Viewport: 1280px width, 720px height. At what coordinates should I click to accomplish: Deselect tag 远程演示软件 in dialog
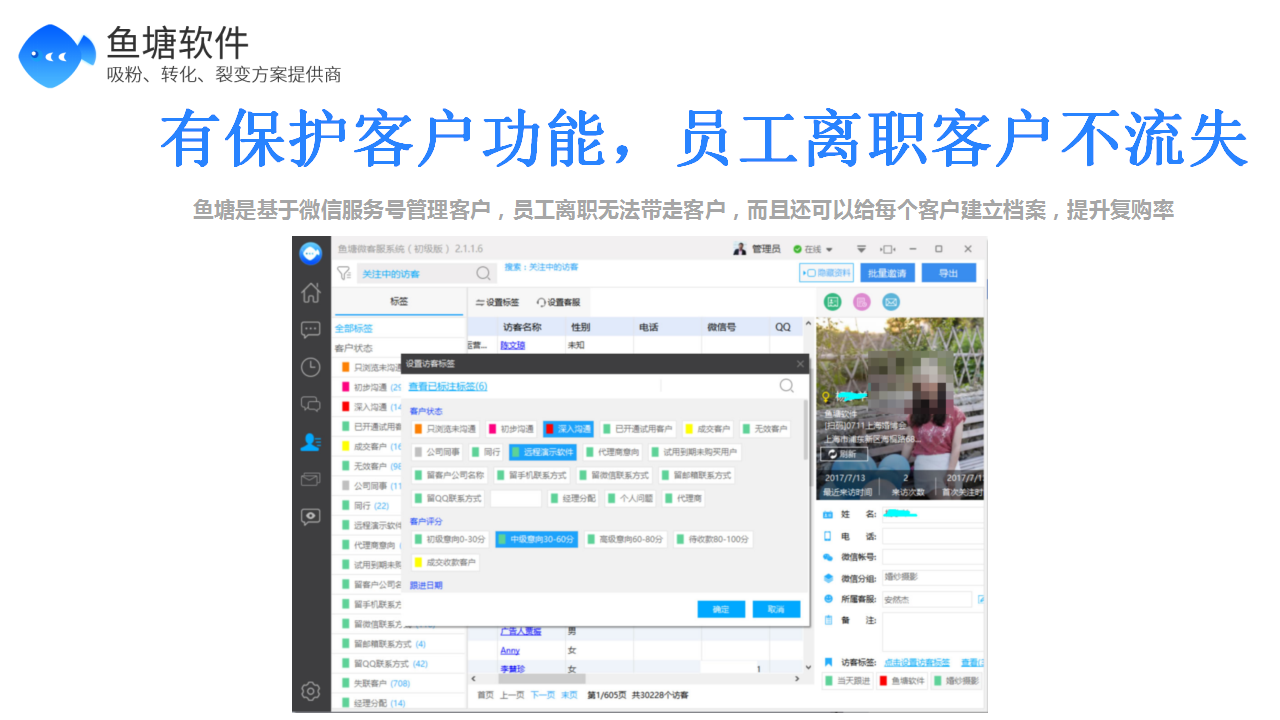pos(545,452)
